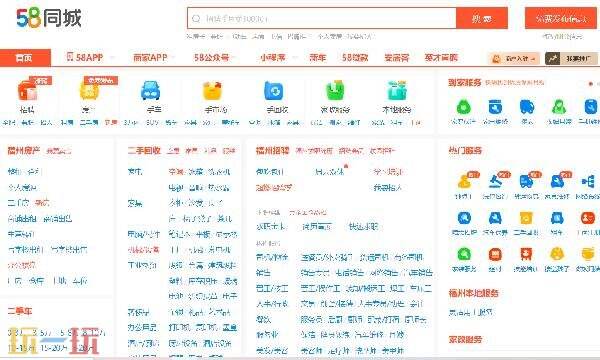Image resolution: width=600 pixels, height=360 pixels.
Task: Go to the 首页 tab
Action: pos(25,58)
